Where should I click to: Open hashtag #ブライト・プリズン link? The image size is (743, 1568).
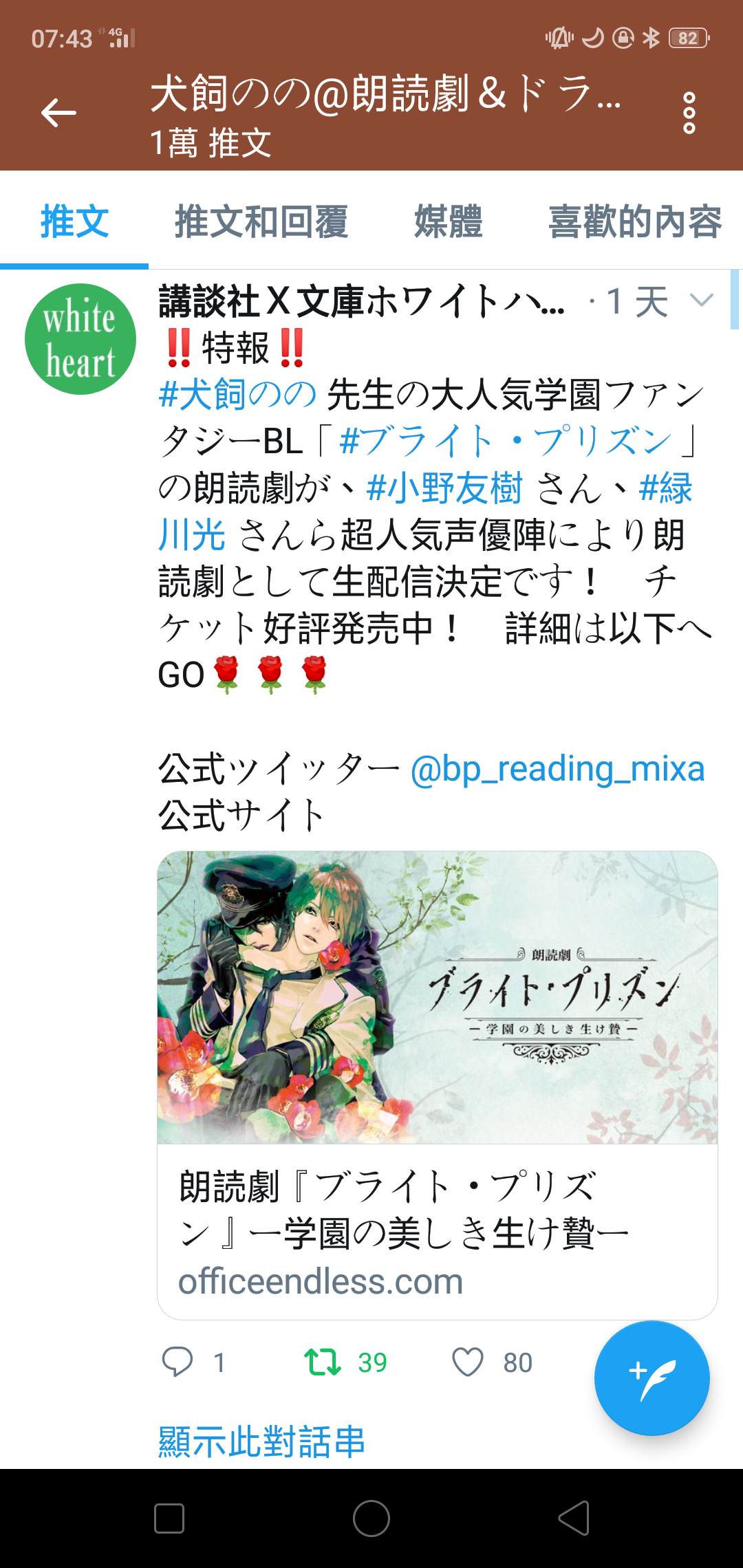click(x=506, y=442)
